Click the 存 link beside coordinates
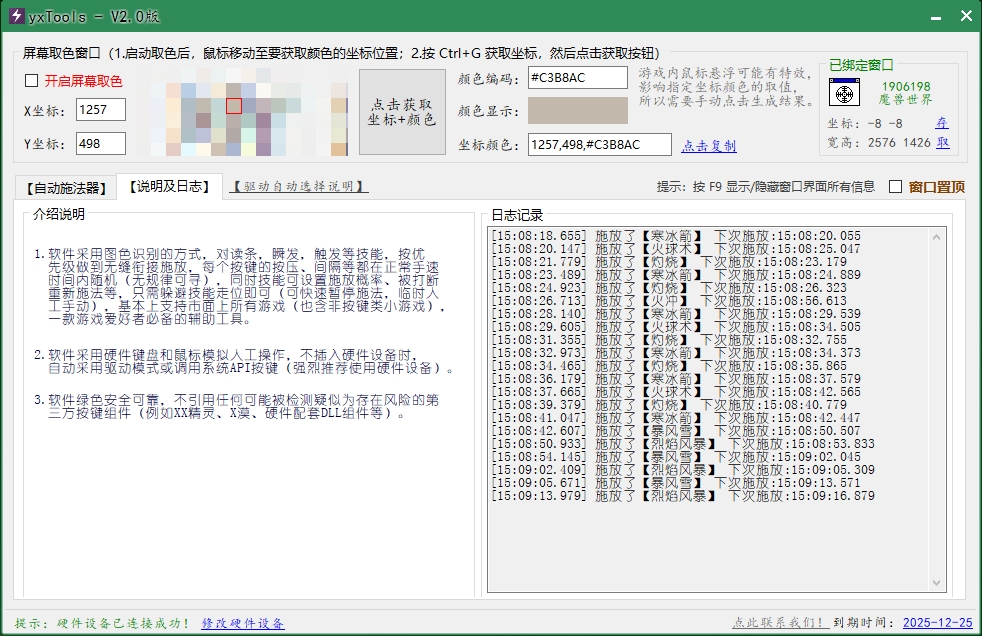 tap(941, 123)
